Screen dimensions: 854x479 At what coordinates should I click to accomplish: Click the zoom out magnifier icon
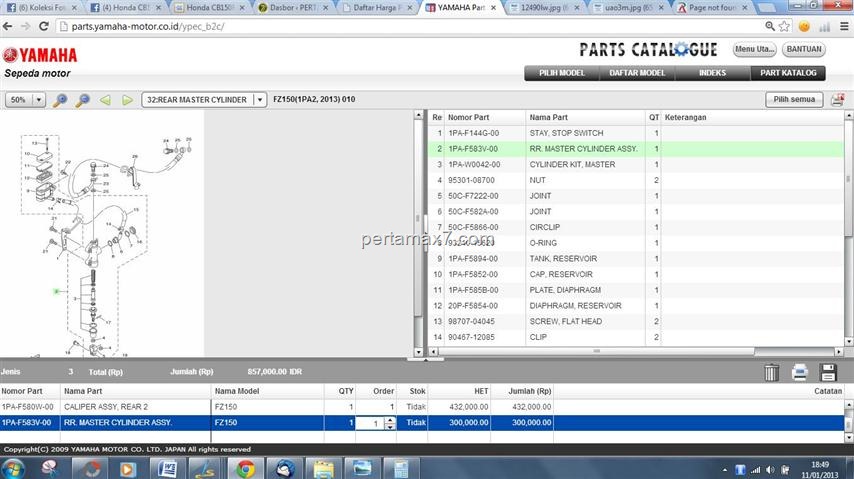tap(82, 100)
